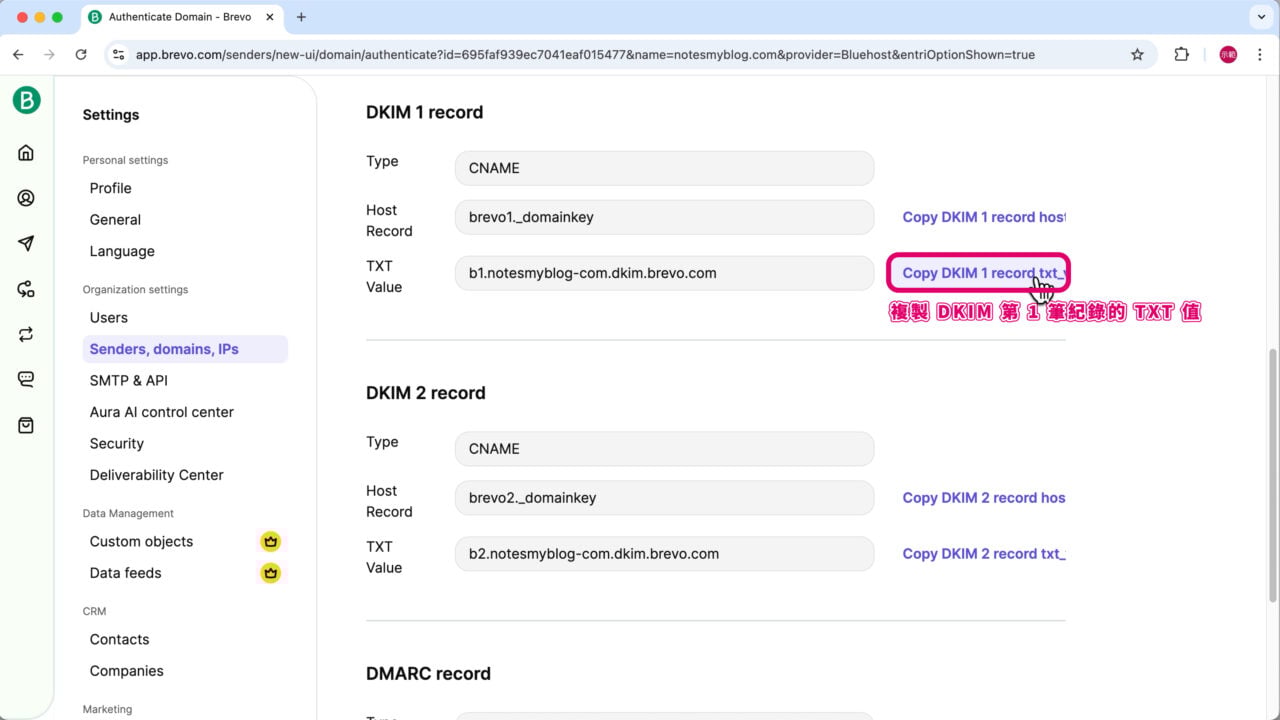Image resolution: width=1280 pixels, height=720 pixels.
Task: Switch to the Senders, domains, IPs section
Action: [164, 348]
